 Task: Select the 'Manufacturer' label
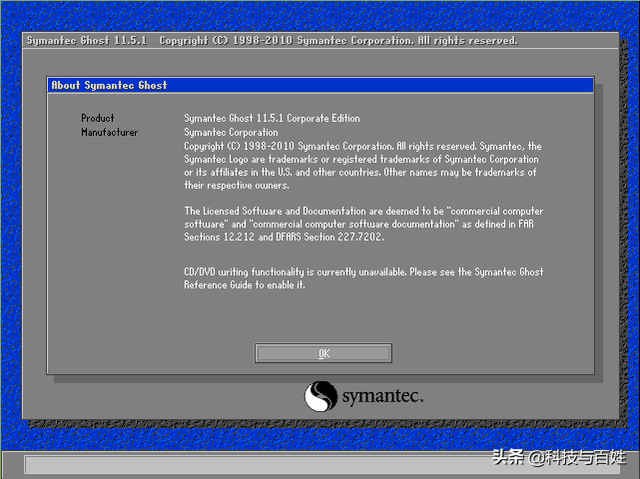coord(109,132)
